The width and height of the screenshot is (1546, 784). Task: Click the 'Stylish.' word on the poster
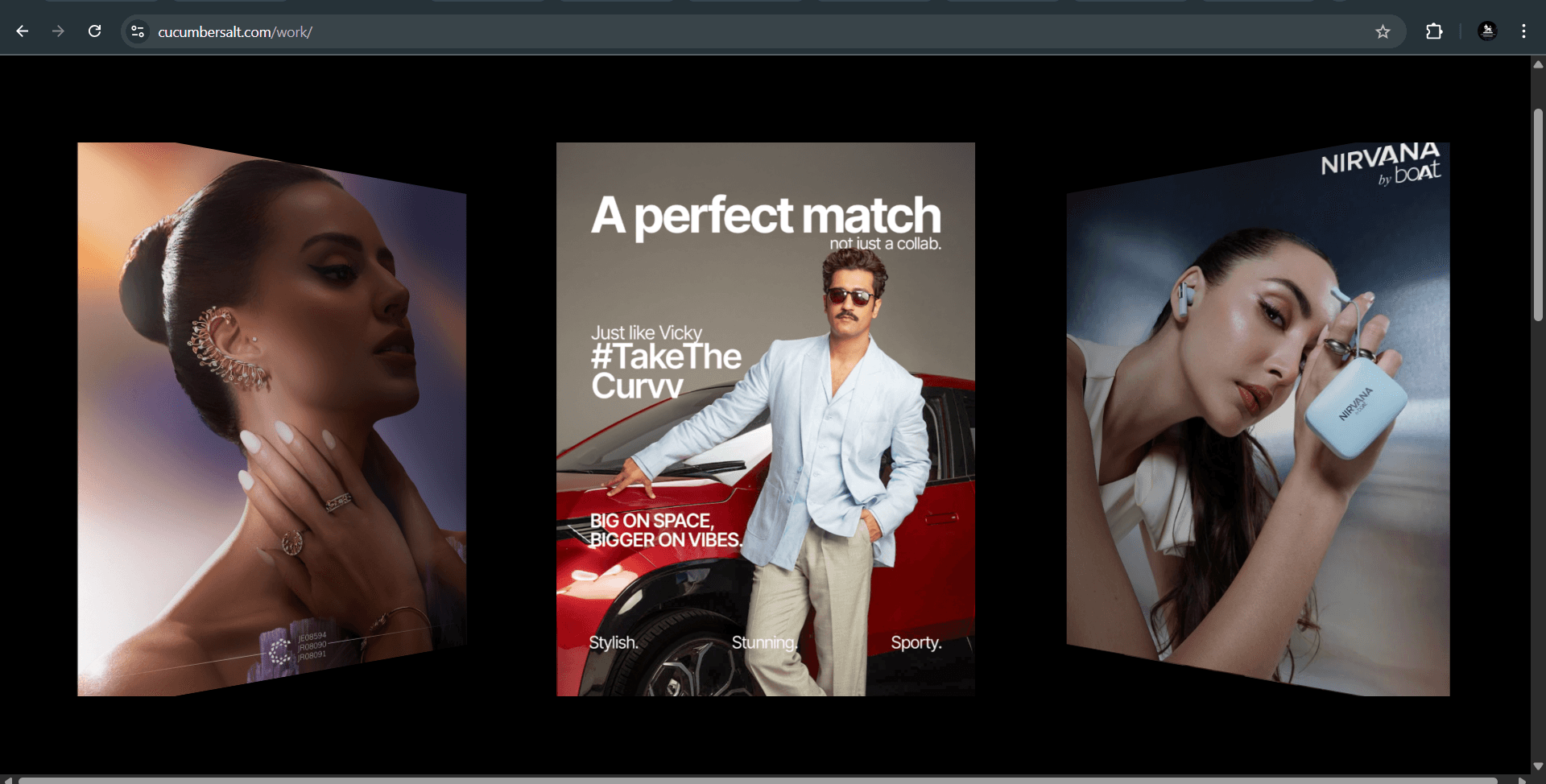pos(614,642)
